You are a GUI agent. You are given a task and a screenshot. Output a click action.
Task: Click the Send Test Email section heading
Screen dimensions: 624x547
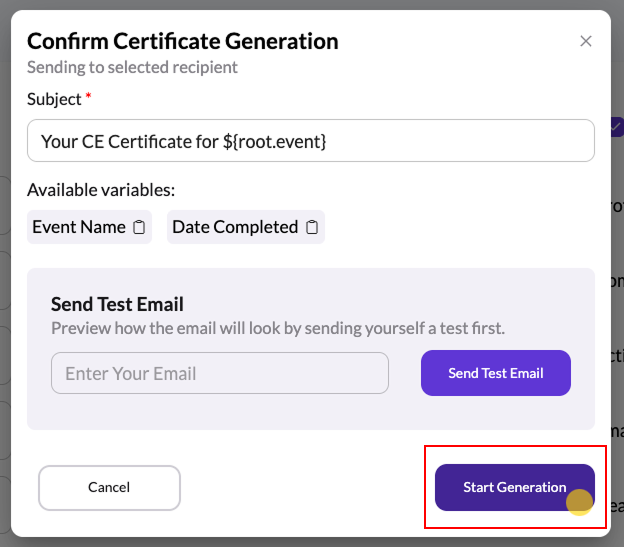(x=117, y=304)
